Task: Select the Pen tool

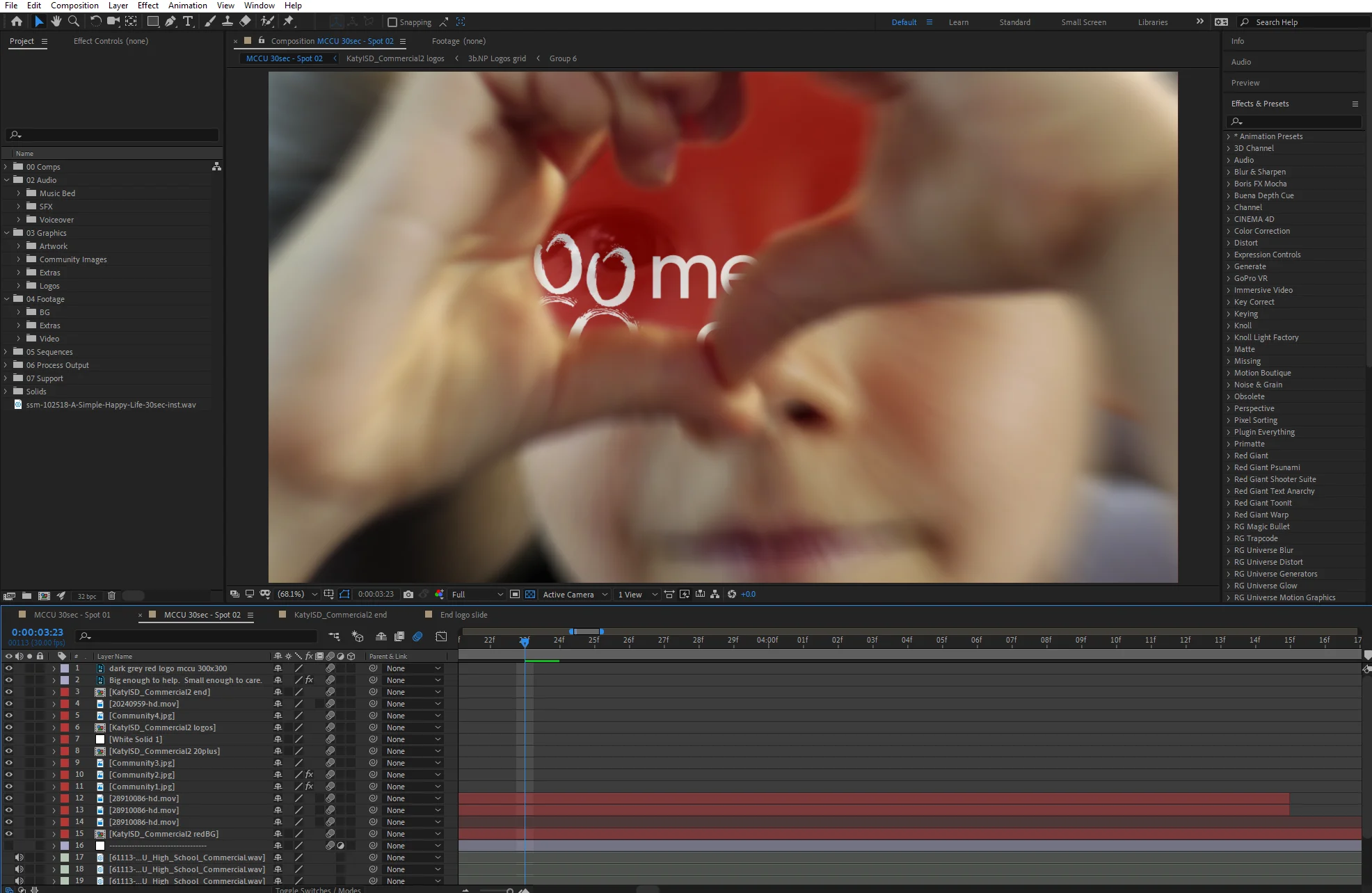Action: pos(170,22)
